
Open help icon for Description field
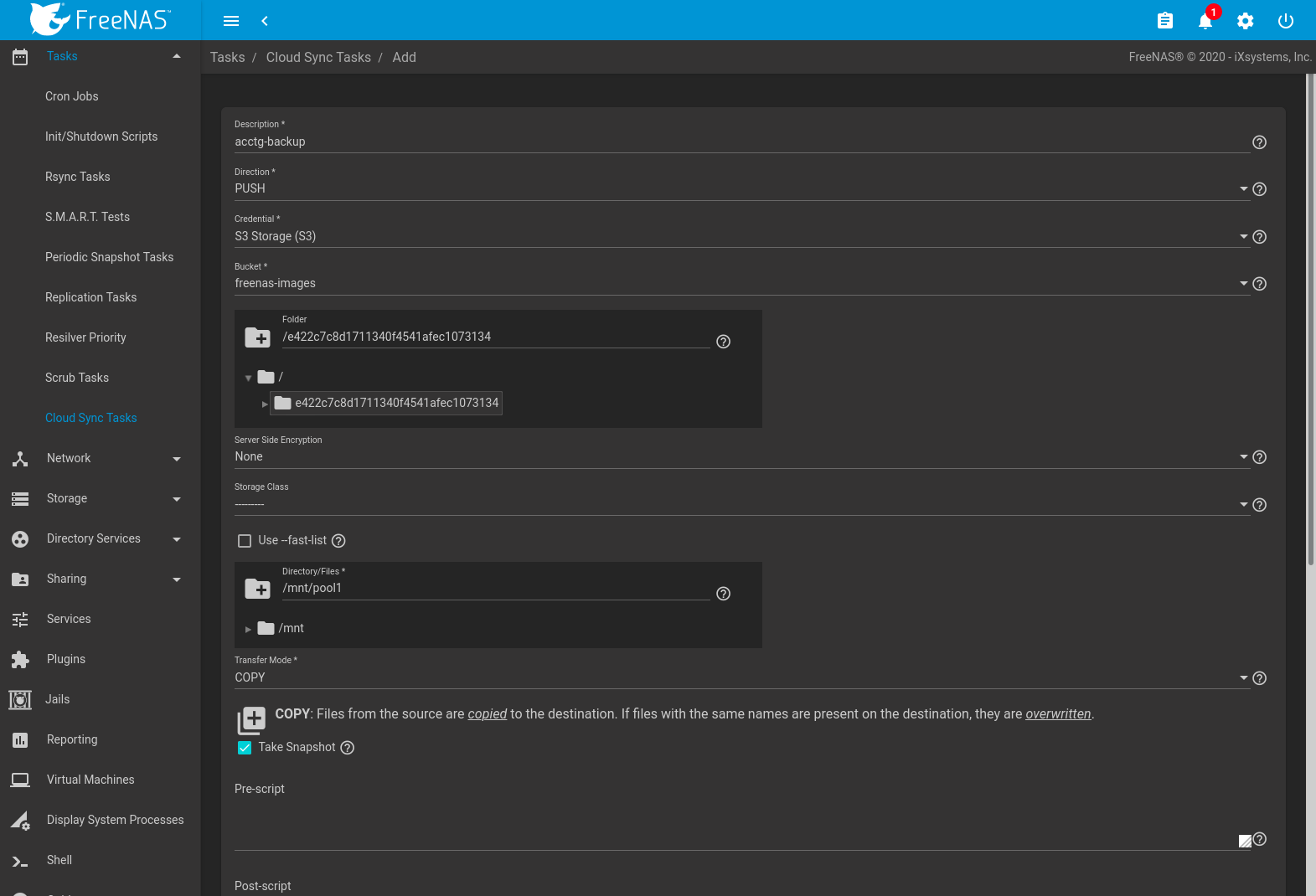click(x=1258, y=142)
